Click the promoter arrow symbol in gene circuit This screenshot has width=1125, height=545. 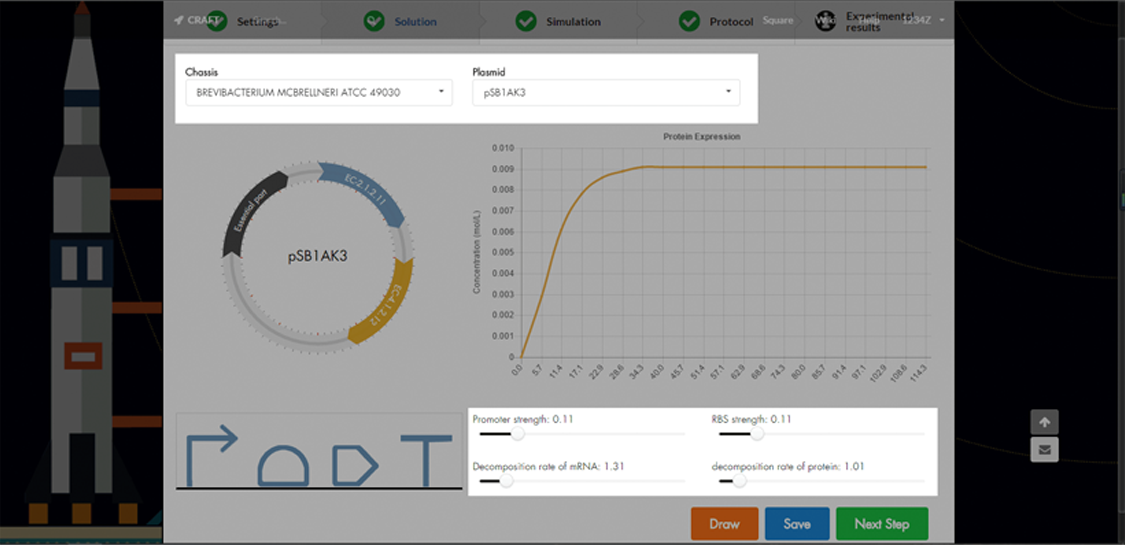[212, 455]
